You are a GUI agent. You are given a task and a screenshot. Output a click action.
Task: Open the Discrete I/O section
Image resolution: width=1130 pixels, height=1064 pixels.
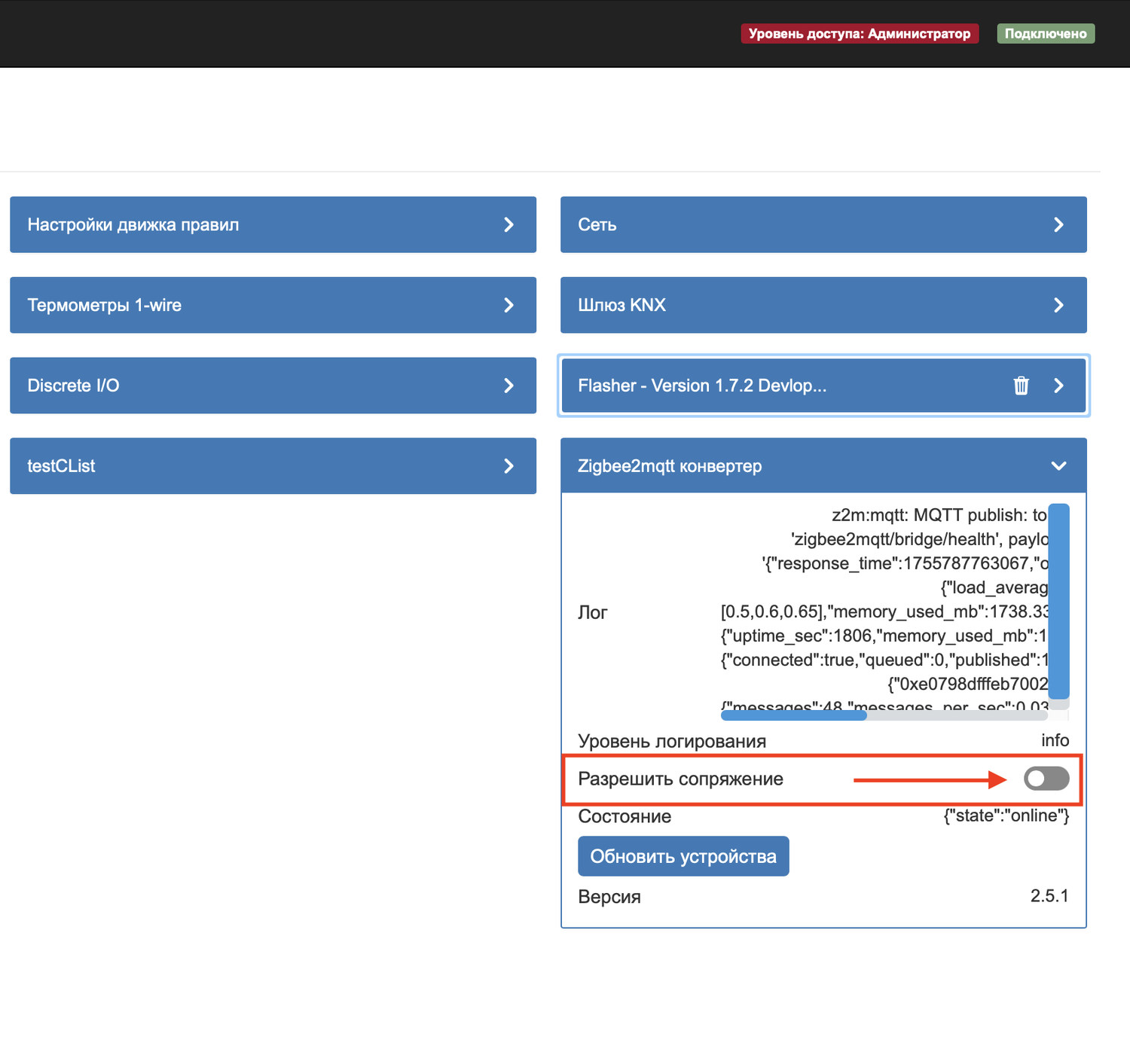tap(273, 386)
